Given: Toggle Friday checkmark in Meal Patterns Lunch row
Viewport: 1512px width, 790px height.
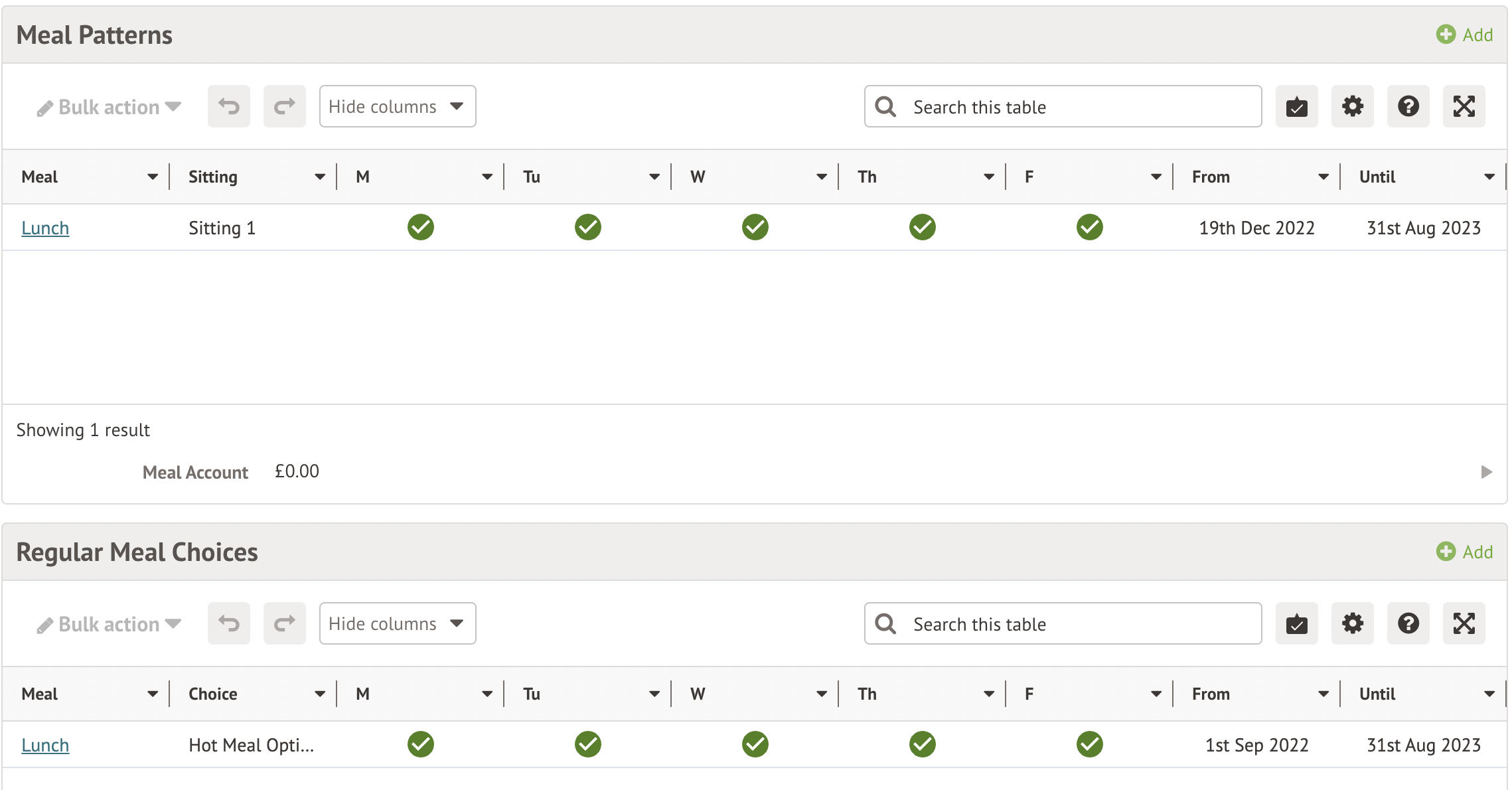Looking at the screenshot, I should 1089,227.
